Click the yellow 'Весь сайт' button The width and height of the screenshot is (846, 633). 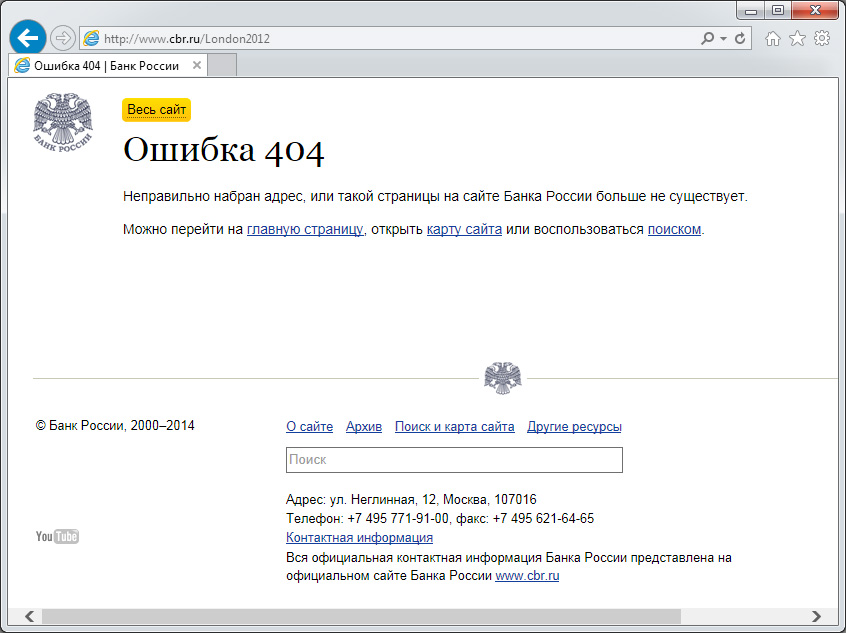coord(156,110)
